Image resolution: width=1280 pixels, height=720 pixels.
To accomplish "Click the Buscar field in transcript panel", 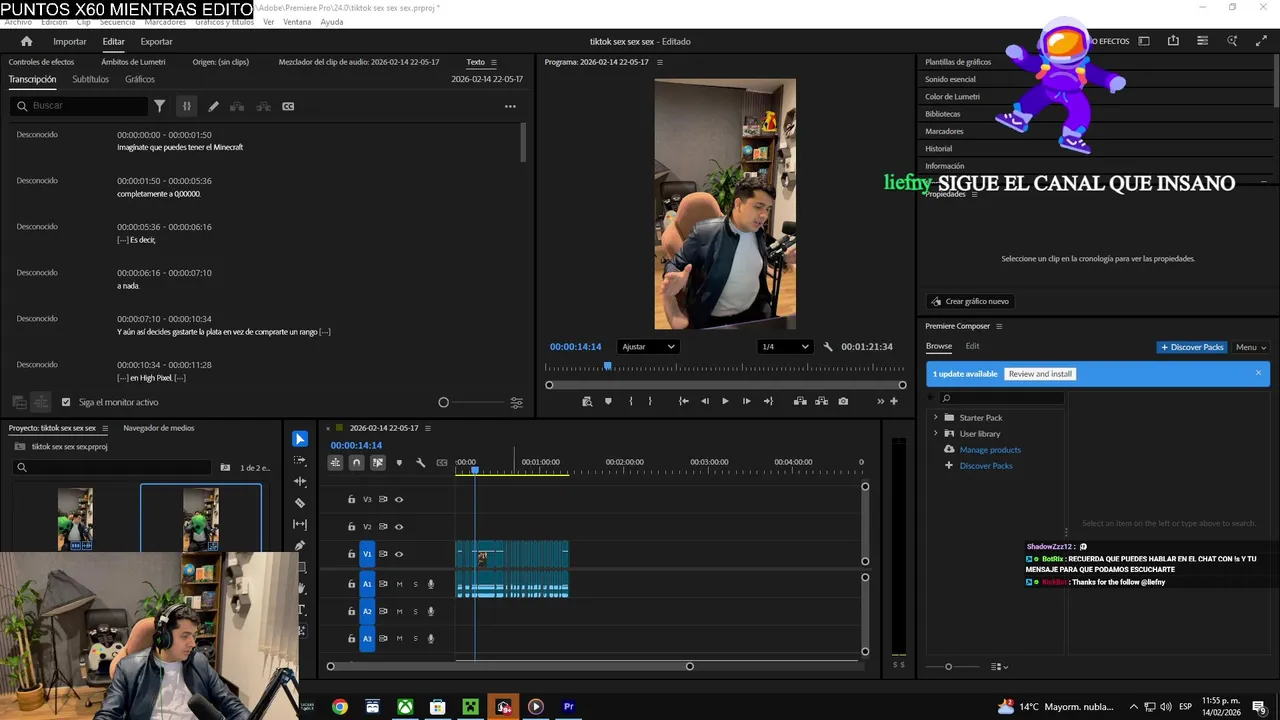I will (80, 106).
